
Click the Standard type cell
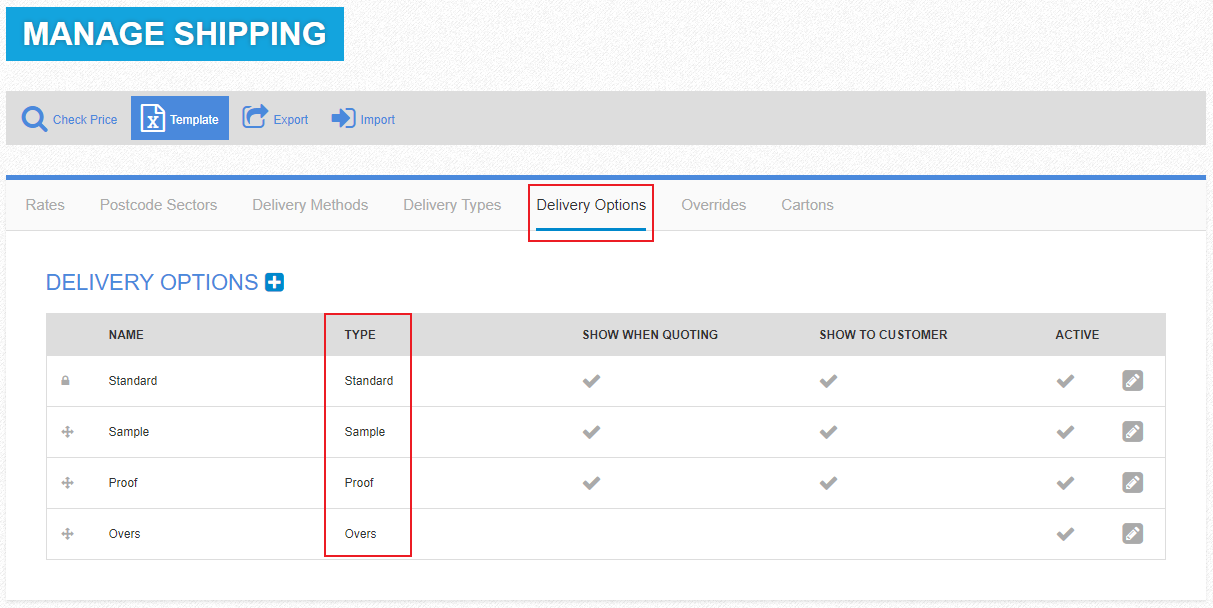pos(369,381)
